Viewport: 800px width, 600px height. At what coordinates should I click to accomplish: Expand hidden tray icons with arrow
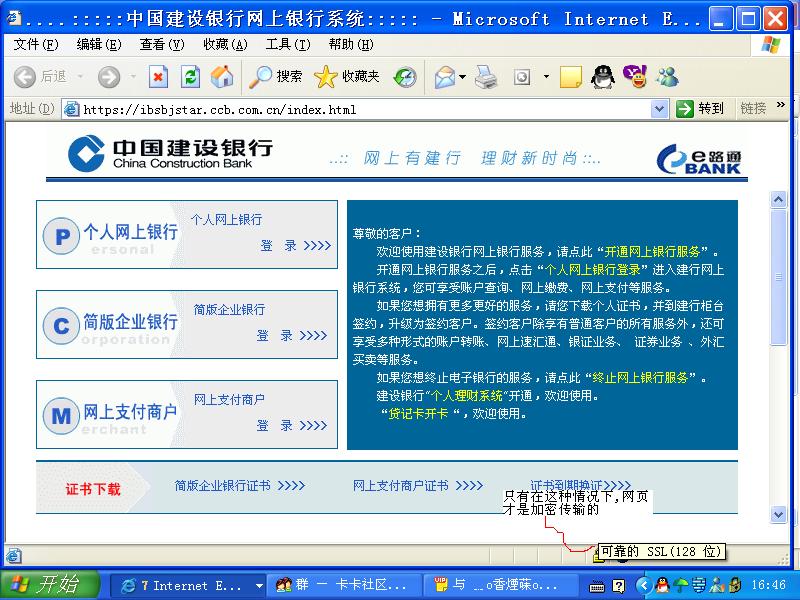click(644, 585)
